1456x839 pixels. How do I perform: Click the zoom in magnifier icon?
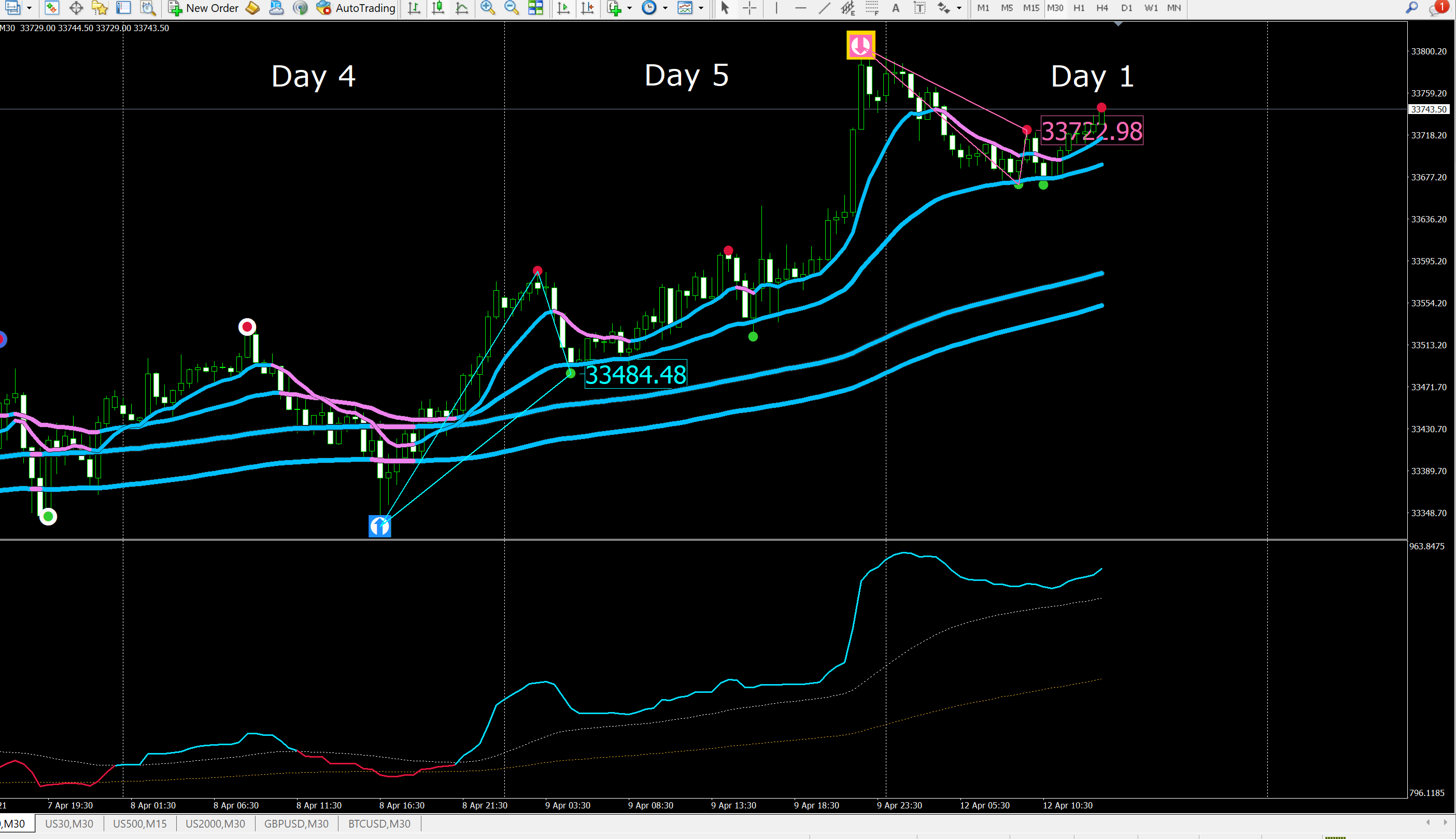click(487, 8)
